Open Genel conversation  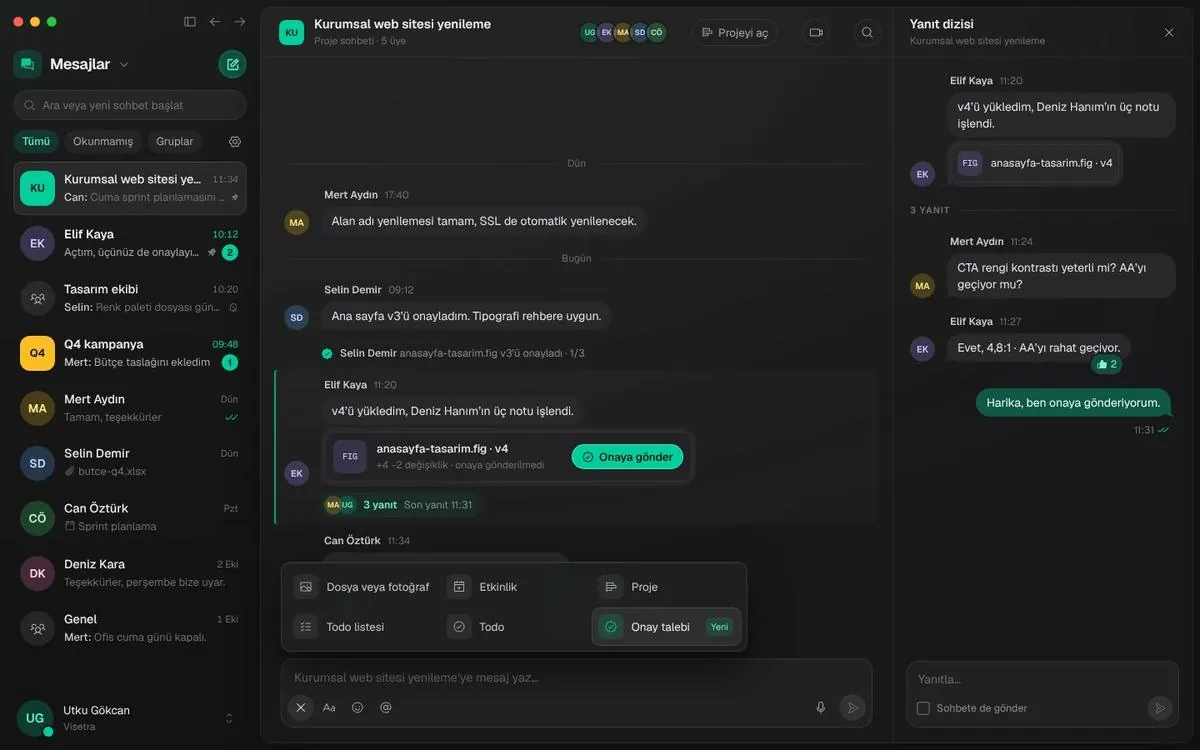[x=130, y=628]
